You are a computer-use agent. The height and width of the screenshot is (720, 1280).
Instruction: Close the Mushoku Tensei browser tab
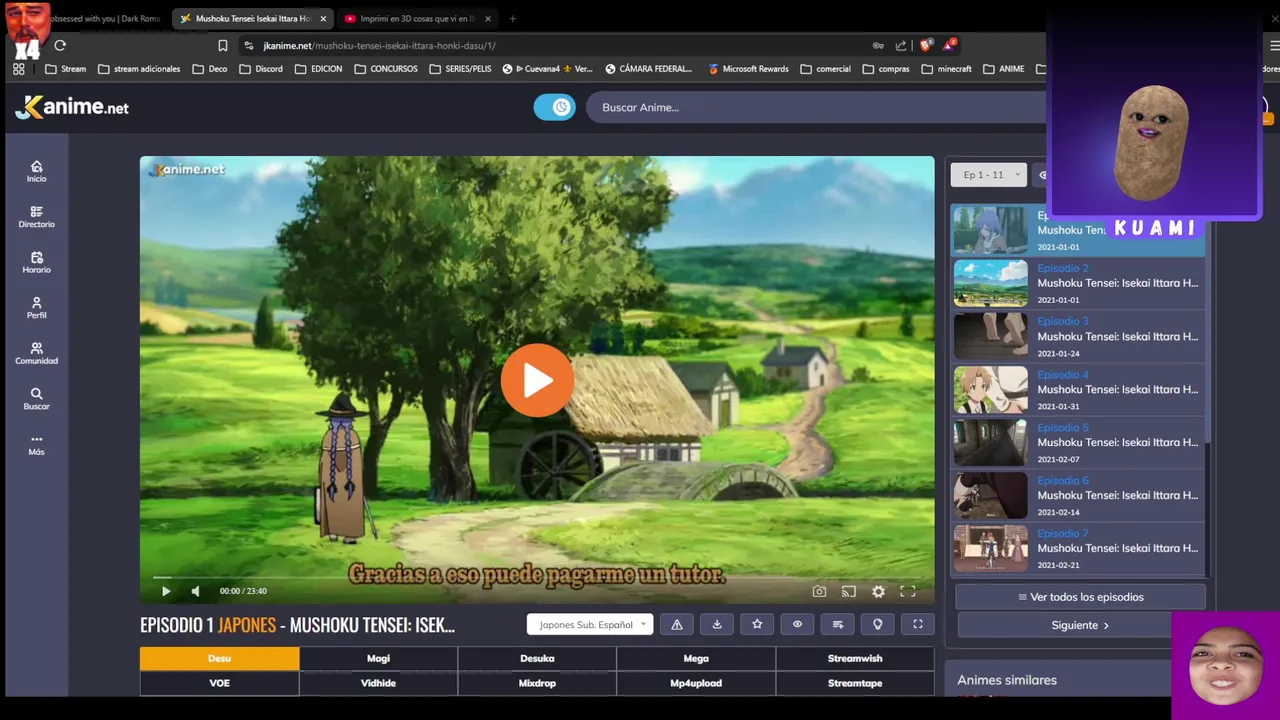[x=322, y=18]
